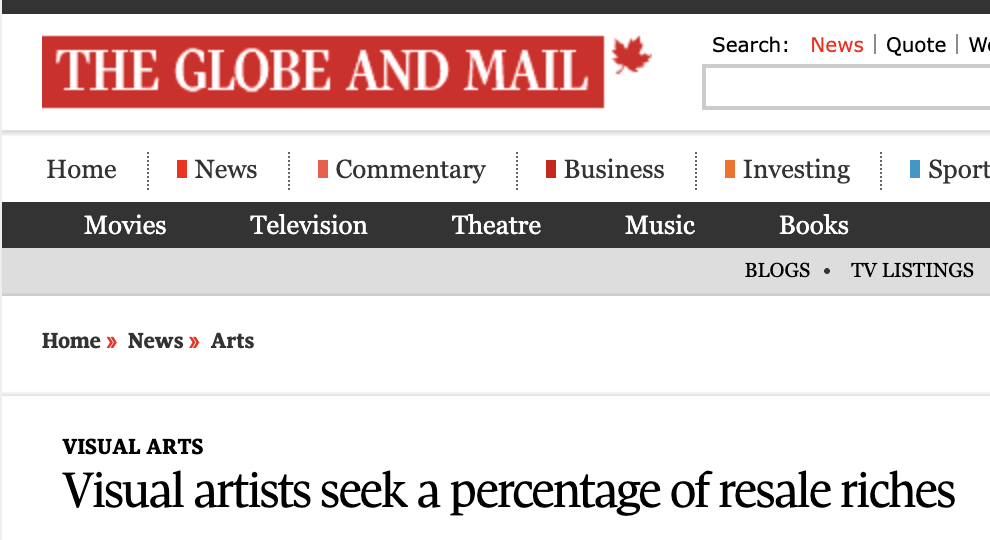Click the Home breadcrumb link
The height and width of the screenshot is (540, 990).
point(71,341)
